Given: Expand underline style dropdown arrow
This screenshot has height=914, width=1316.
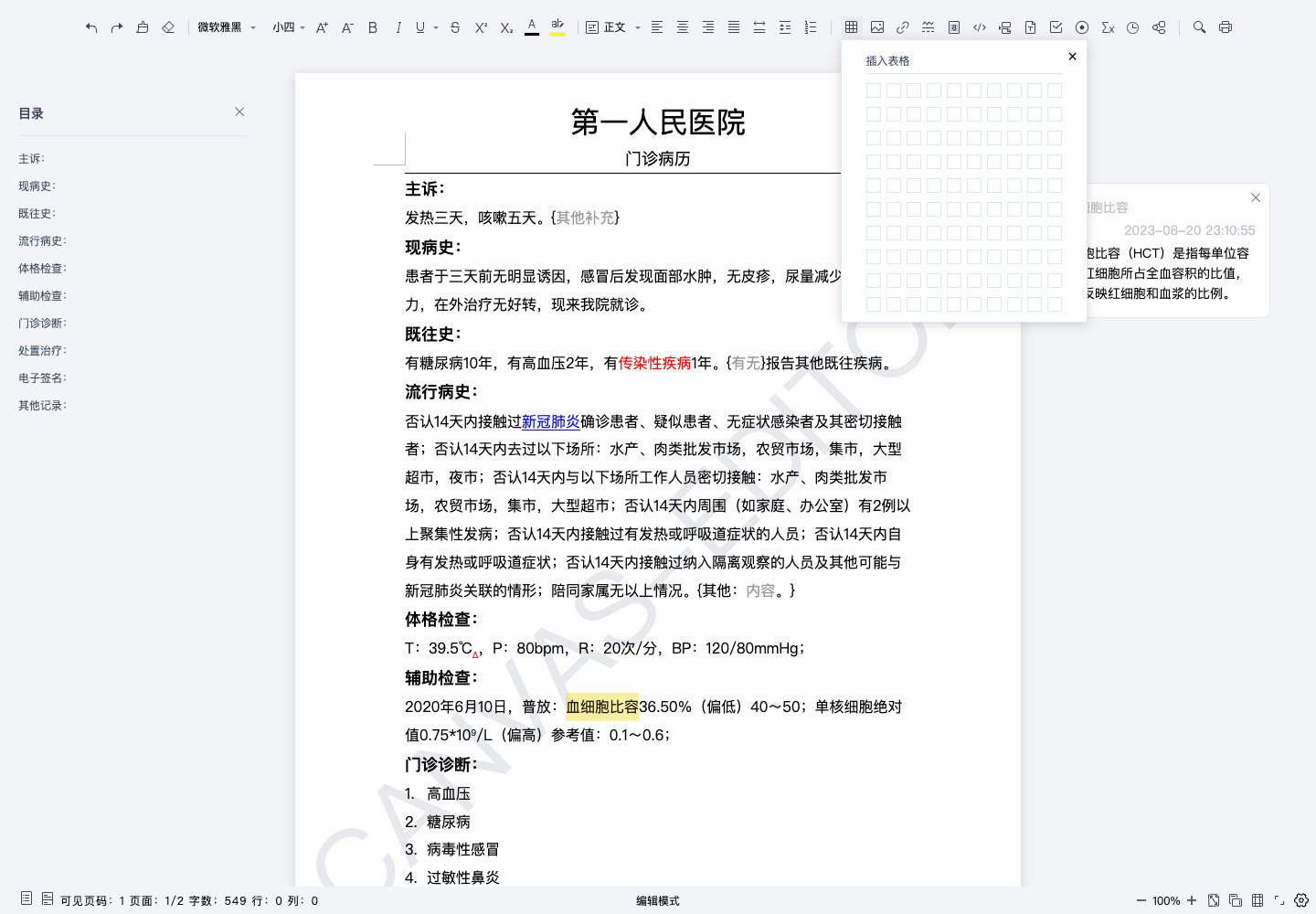Looking at the screenshot, I should click(436, 27).
